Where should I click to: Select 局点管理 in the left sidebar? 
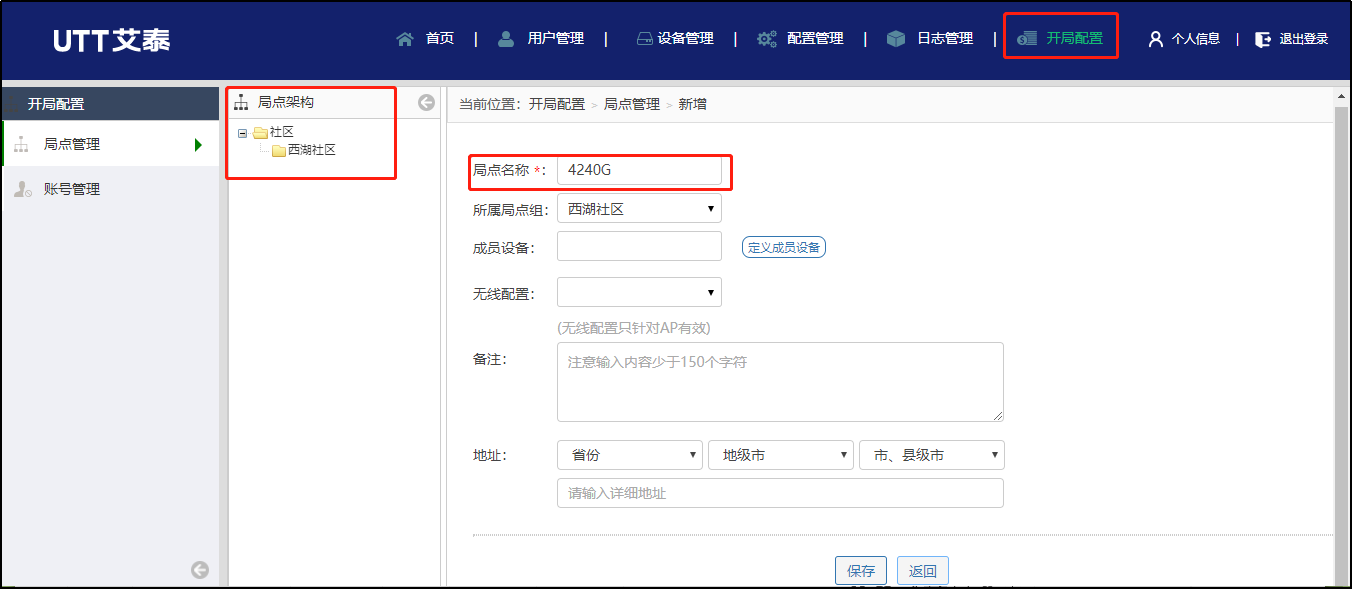tap(110, 144)
